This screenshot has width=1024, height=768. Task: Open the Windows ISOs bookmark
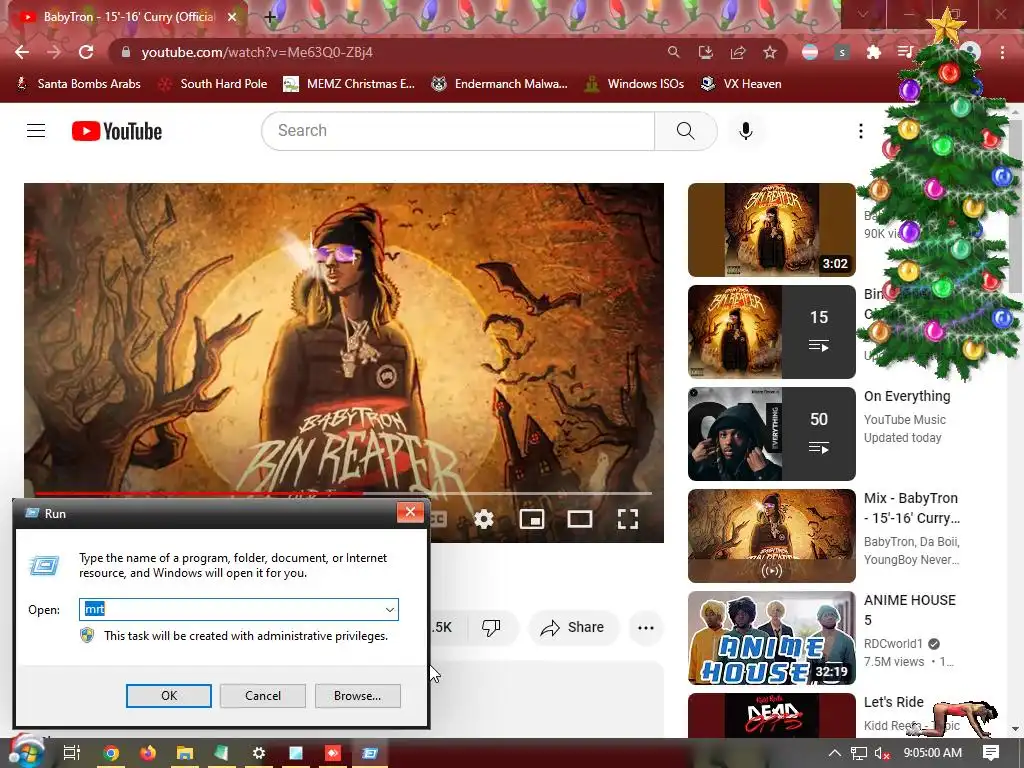click(x=634, y=84)
